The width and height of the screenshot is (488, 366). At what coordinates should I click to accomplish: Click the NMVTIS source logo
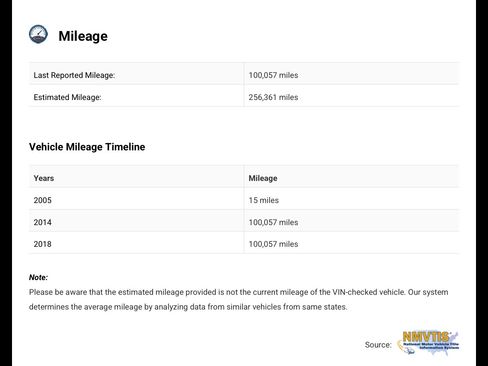pyautogui.click(x=428, y=343)
